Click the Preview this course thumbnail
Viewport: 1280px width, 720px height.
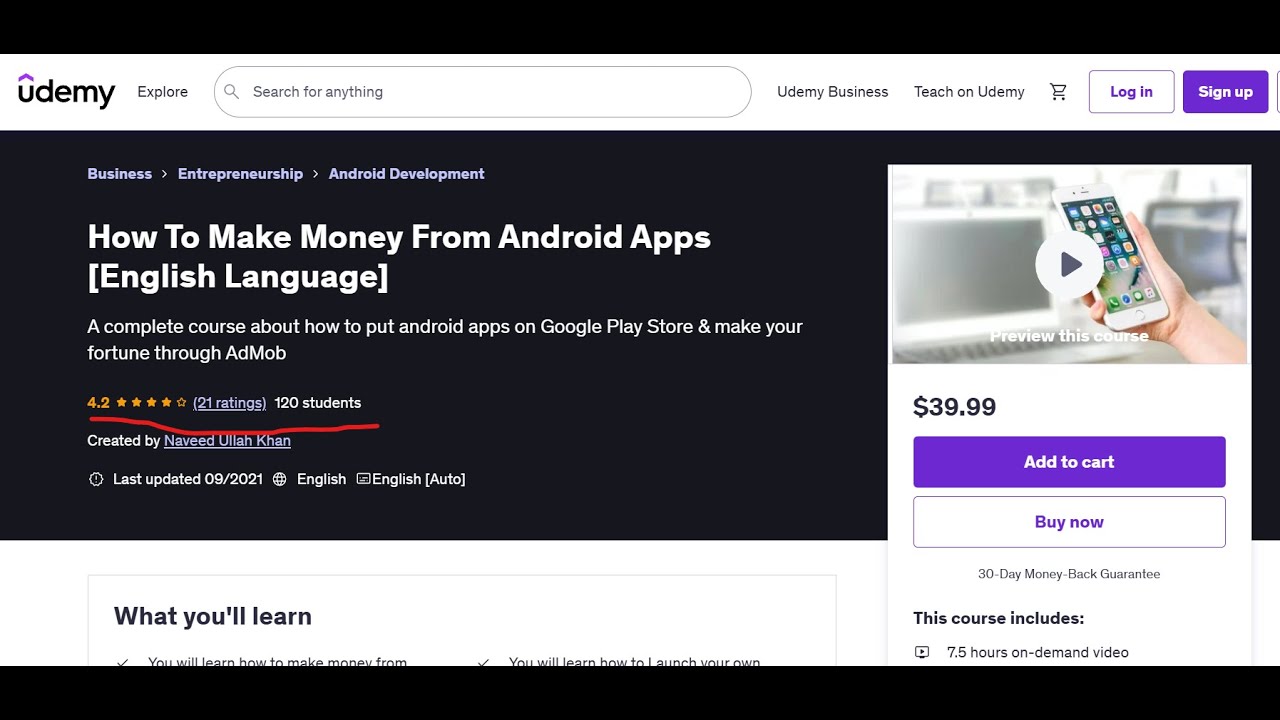point(1069,264)
